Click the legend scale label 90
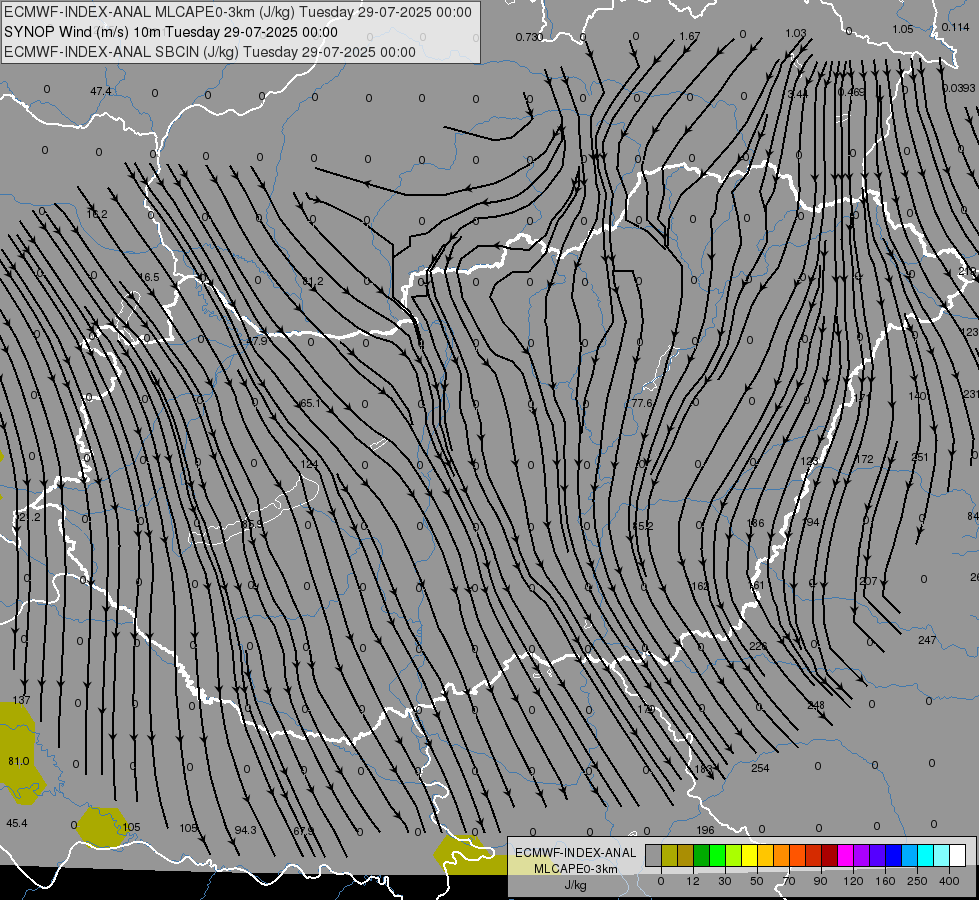Screen dimensions: 979x900 [820, 881]
